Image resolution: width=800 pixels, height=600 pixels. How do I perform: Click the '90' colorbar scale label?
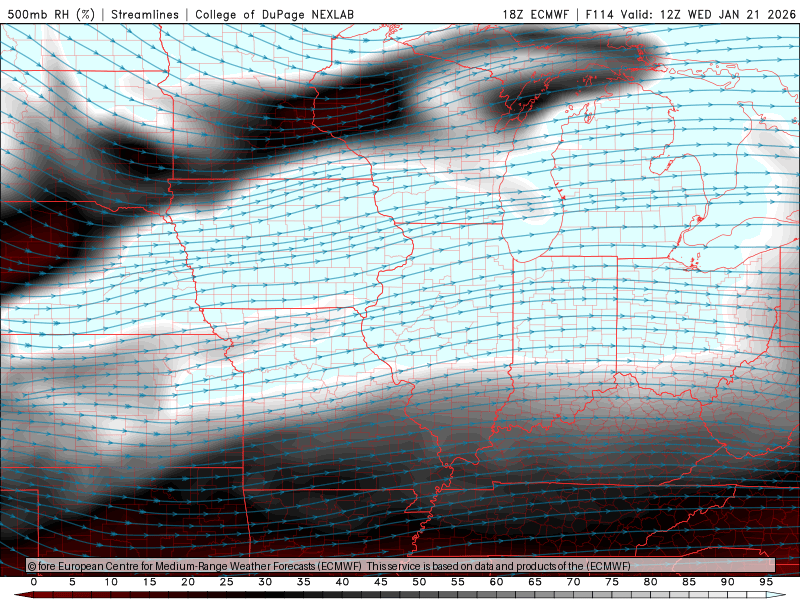pos(728,582)
